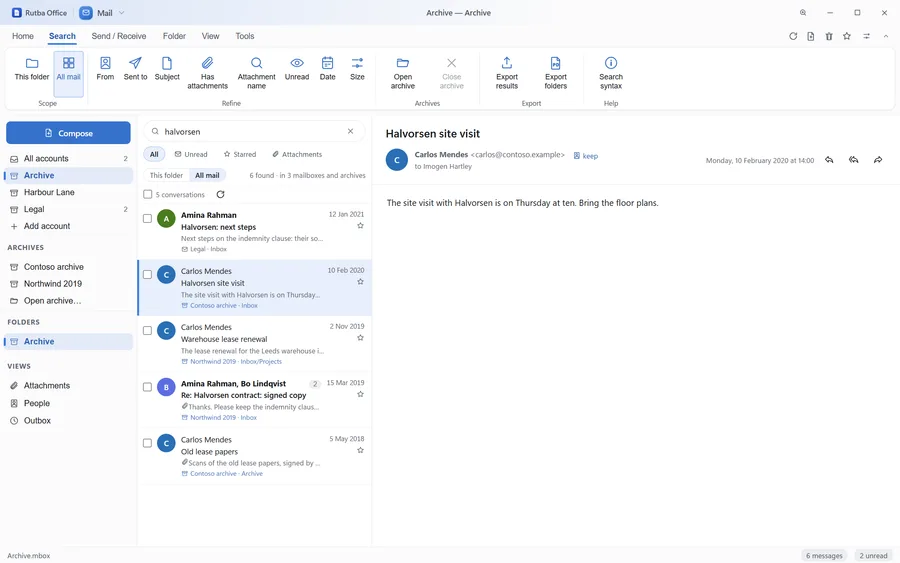Reply to the Halvorsen site visit email
Image resolution: width=900 pixels, height=563 pixels.
(829, 160)
